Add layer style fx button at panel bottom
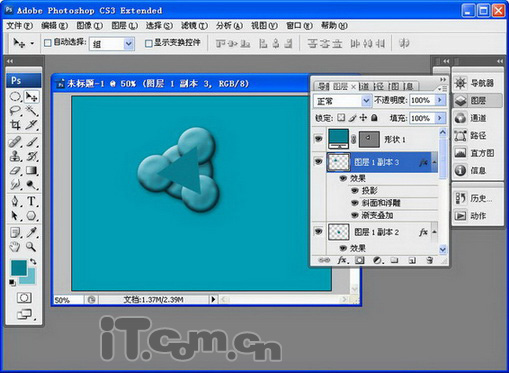Screen dimensions: 509x373 coord(342,260)
